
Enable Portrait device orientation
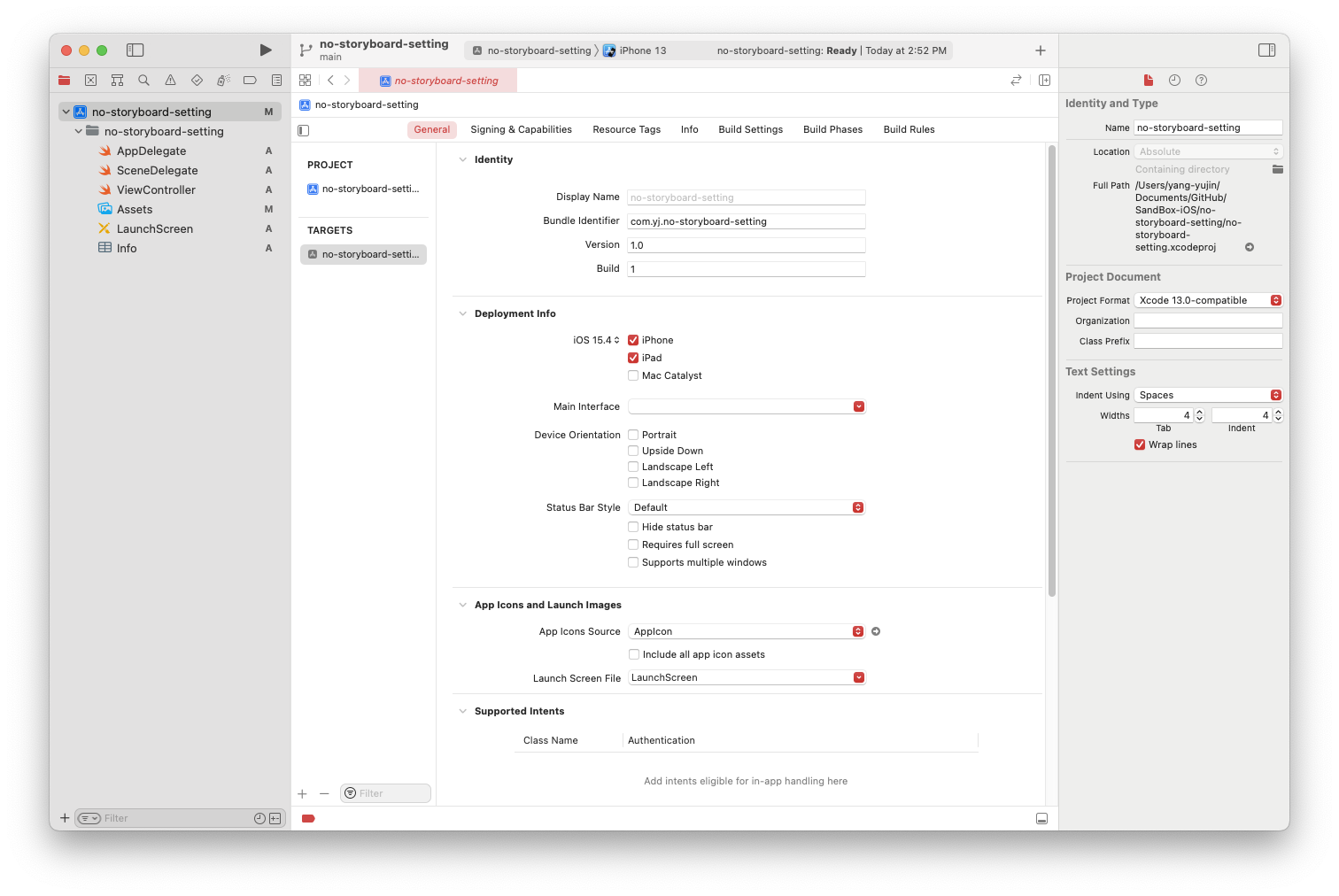633,435
